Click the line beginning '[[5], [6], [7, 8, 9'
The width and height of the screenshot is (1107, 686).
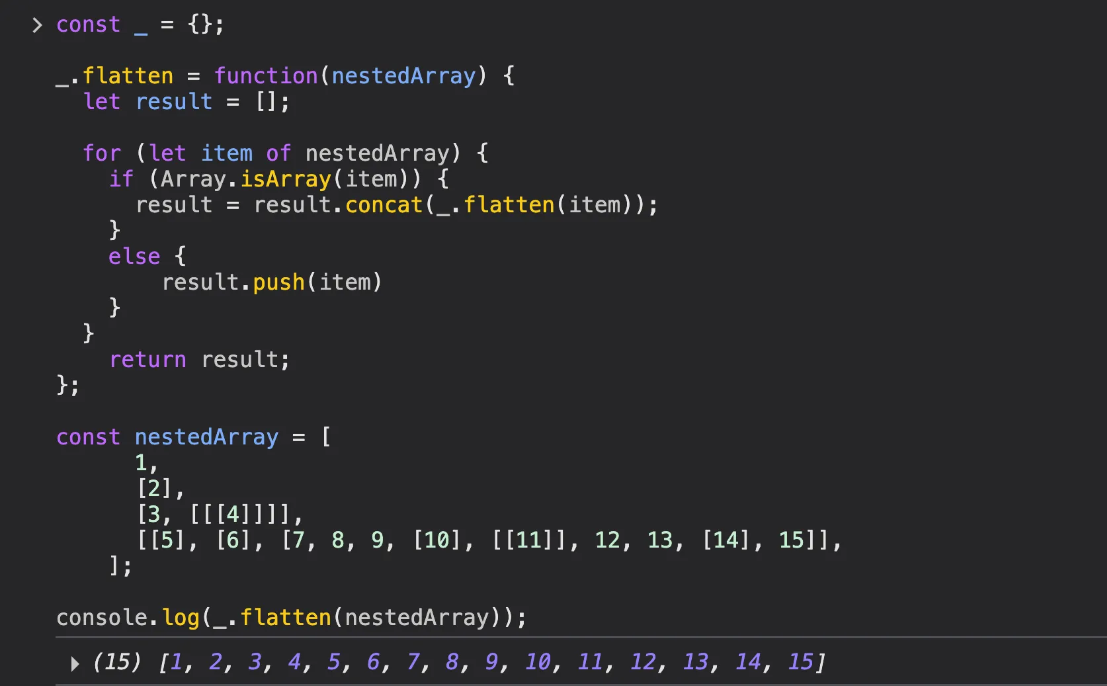tap(489, 540)
